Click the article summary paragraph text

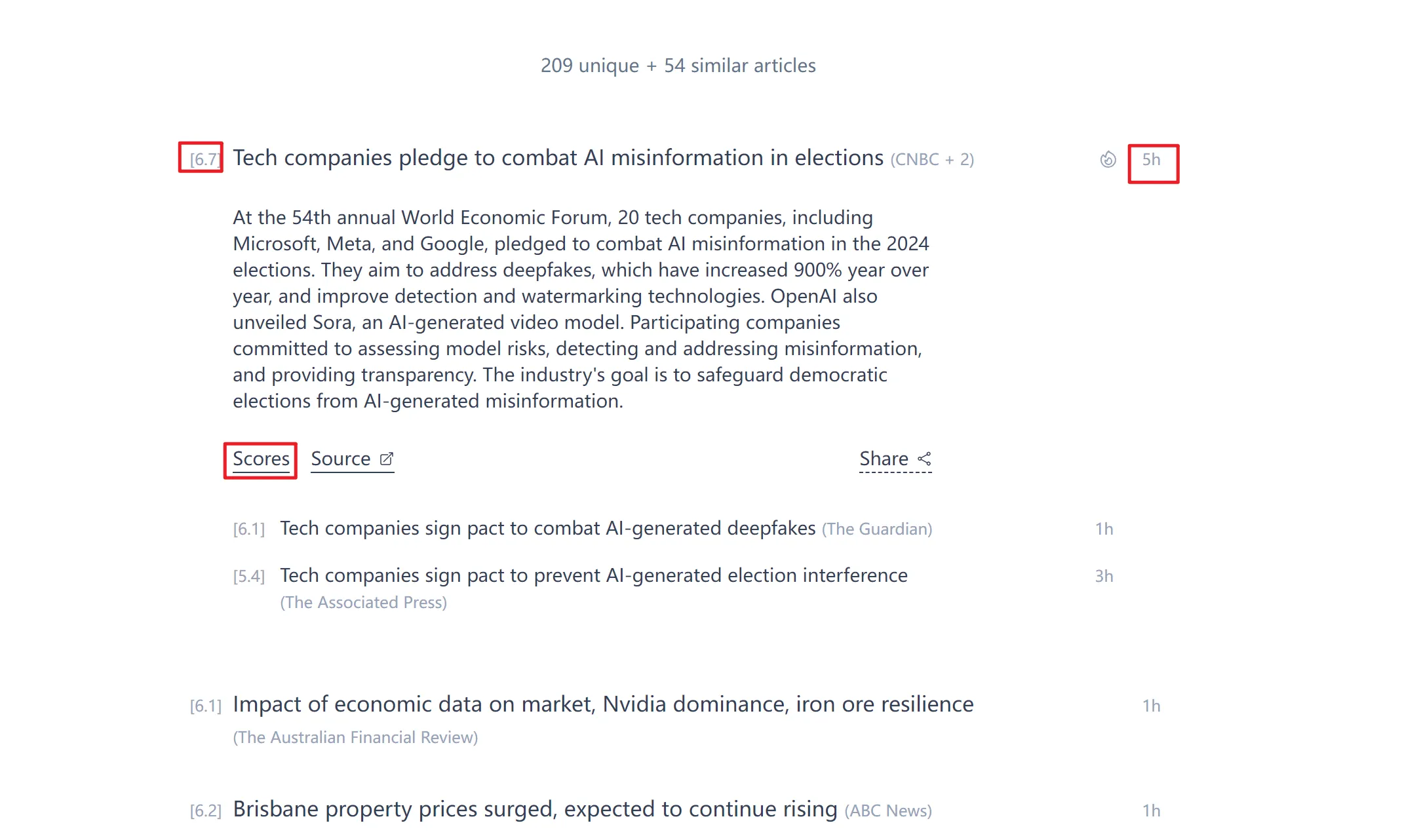(580, 309)
